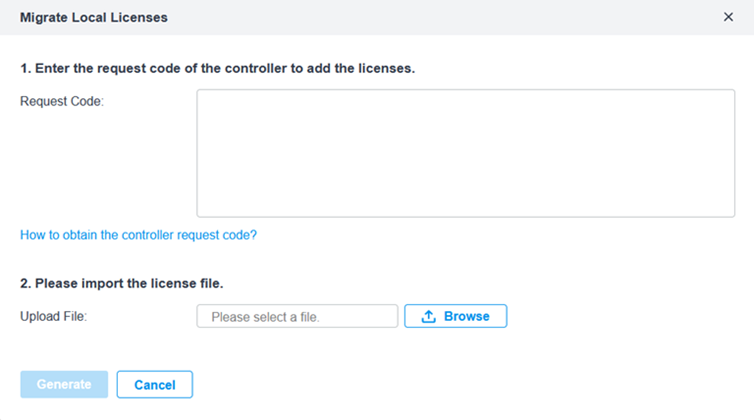The width and height of the screenshot is (754, 420).
Task: Click the 'Please import the license file' heading
Action: pyautogui.click(x=122, y=283)
